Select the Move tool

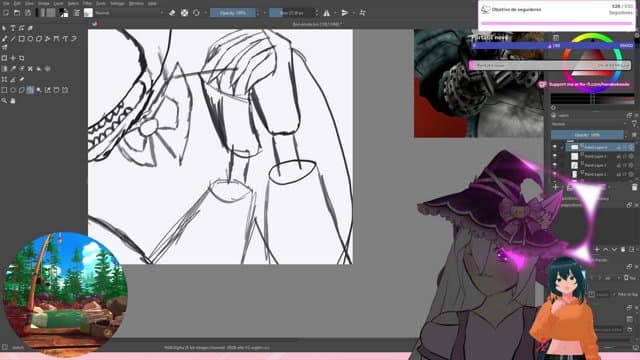(13, 58)
